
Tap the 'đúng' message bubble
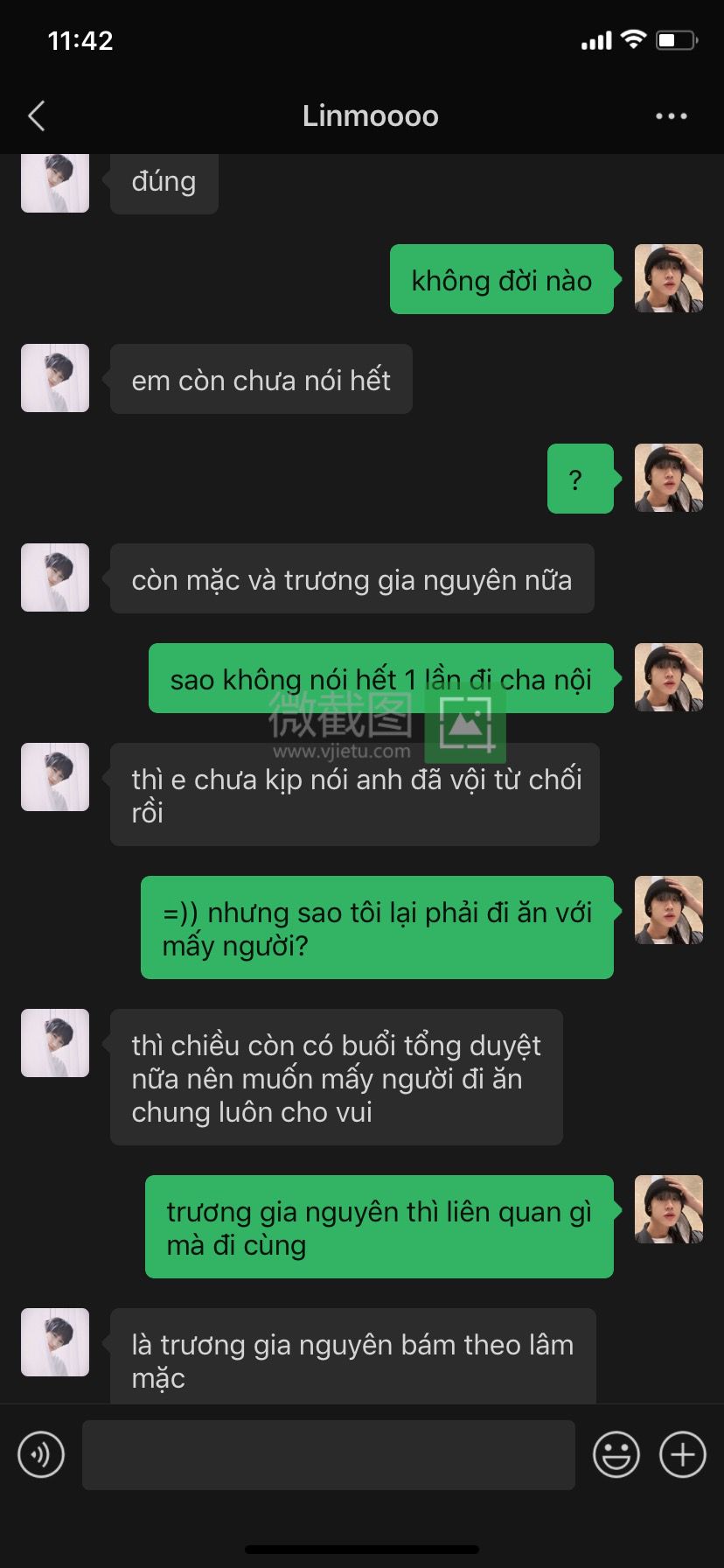click(164, 182)
